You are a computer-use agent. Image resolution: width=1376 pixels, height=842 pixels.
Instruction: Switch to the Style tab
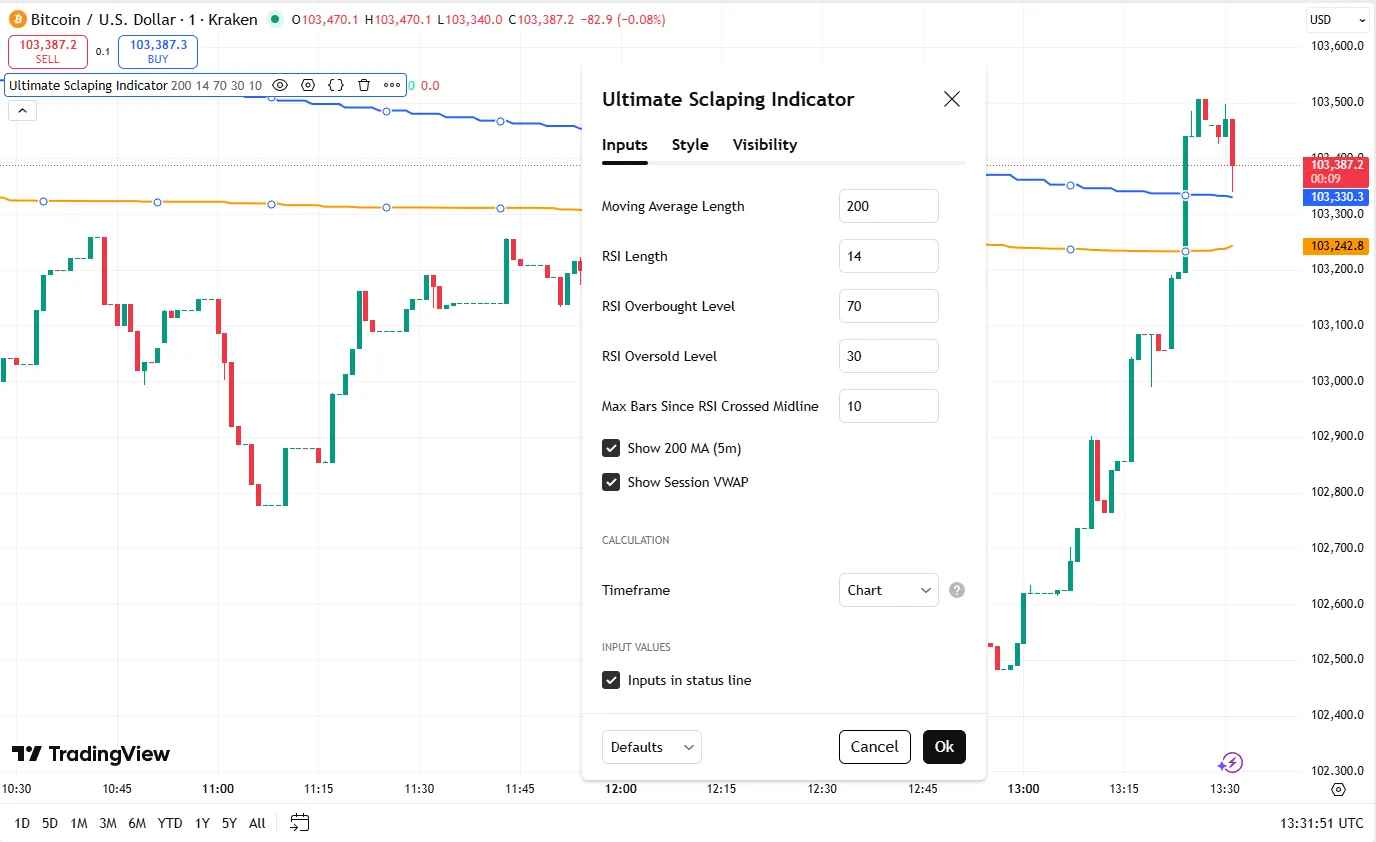tap(690, 145)
